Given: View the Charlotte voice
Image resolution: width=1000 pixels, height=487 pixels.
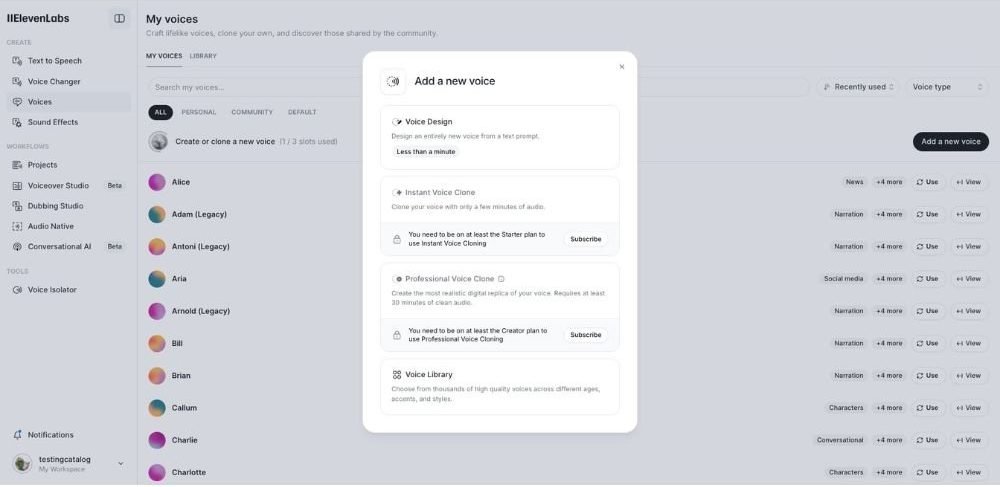Looking at the screenshot, I should tap(969, 473).
